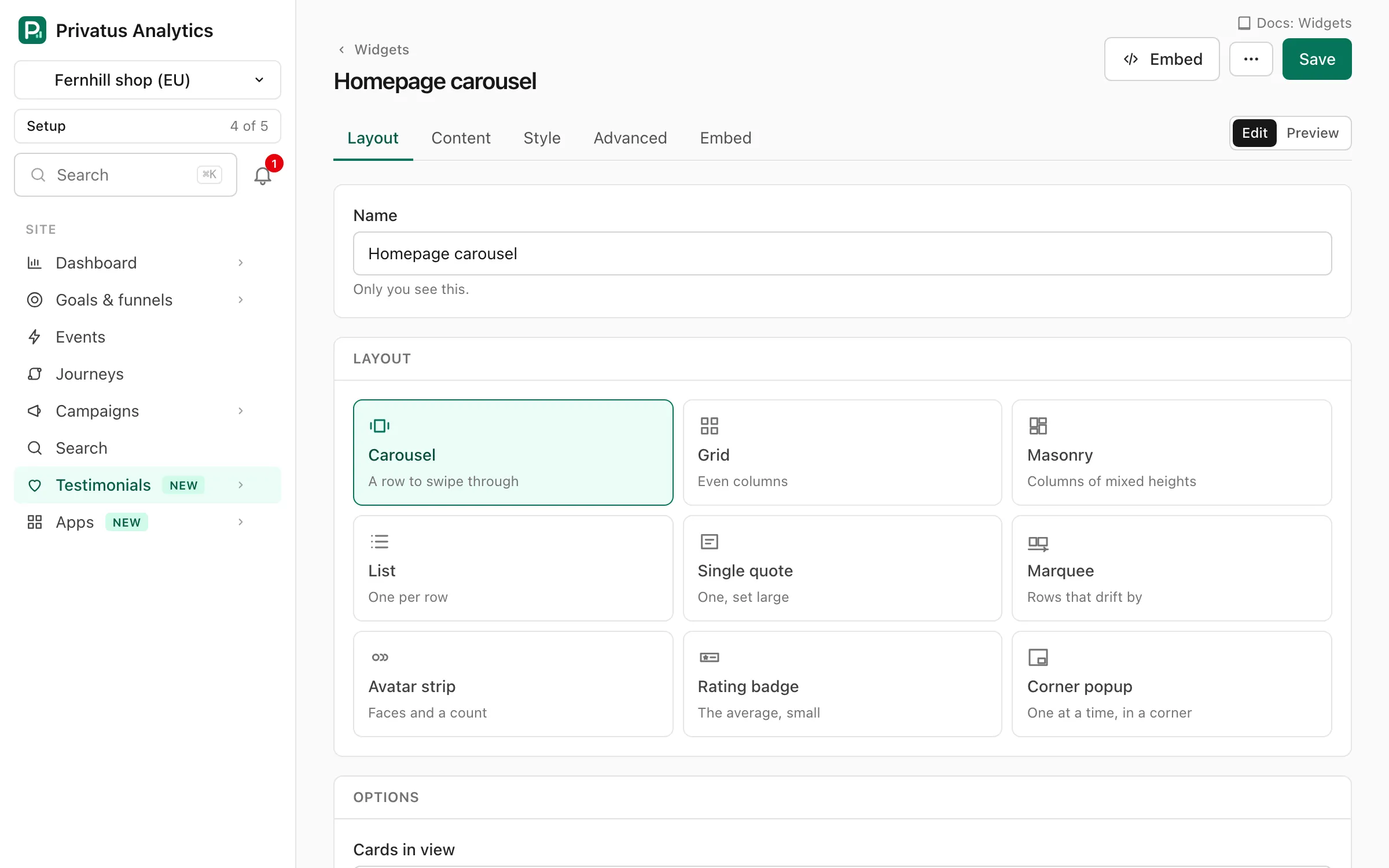Image resolution: width=1389 pixels, height=868 pixels.
Task: Click the Journeys icon in sidebar
Action: (x=35, y=374)
